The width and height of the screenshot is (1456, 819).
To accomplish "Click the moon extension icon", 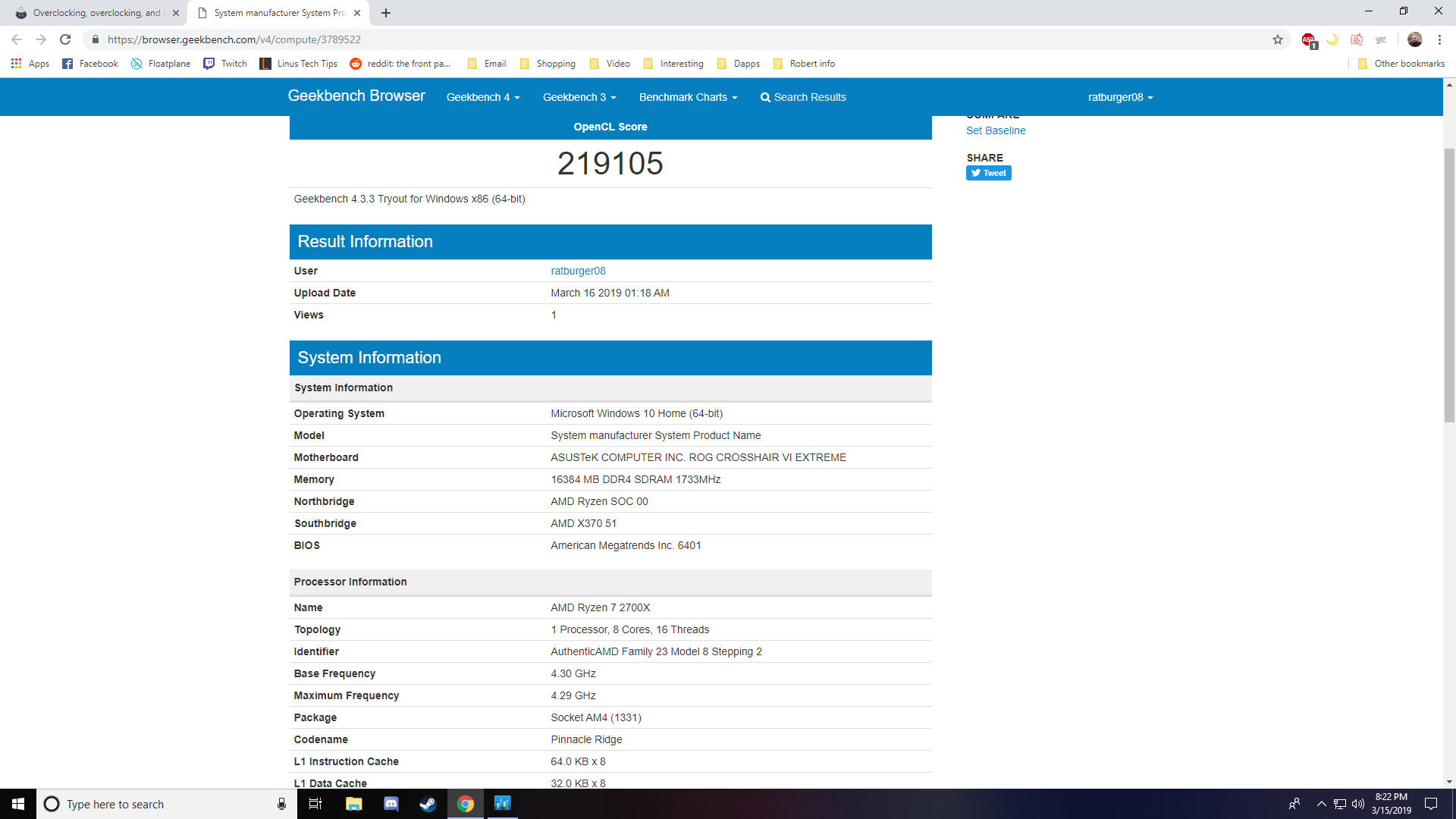I will pos(1332,39).
